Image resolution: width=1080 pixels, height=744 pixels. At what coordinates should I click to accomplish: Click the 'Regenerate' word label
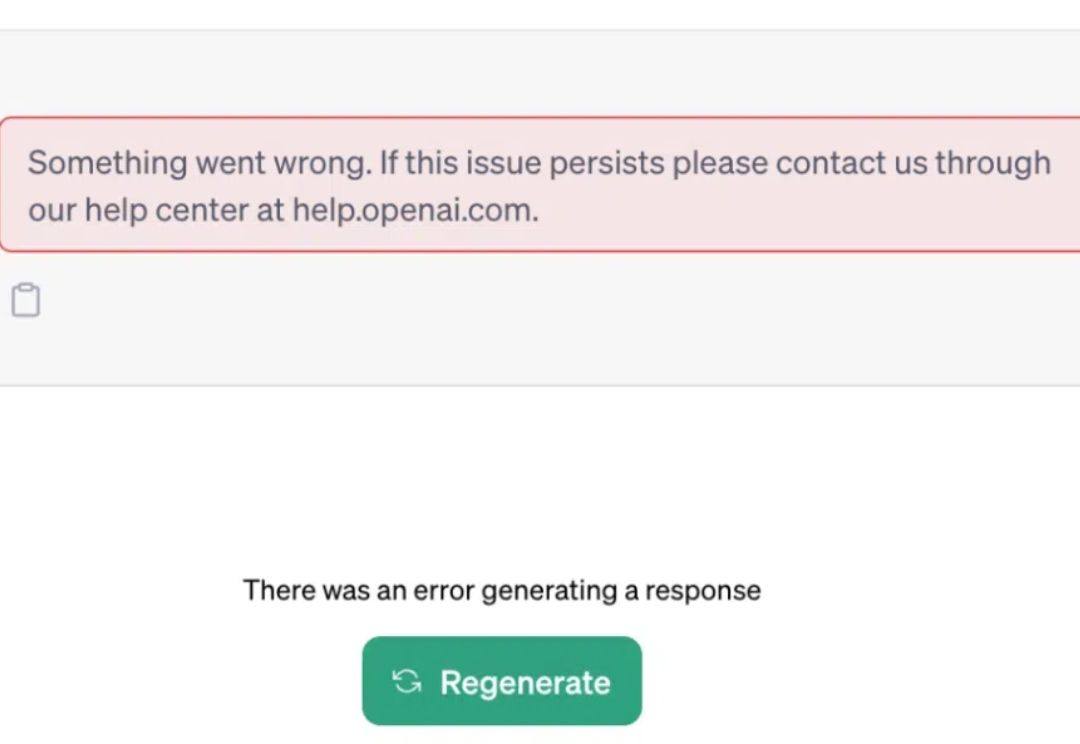pos(525,683)
